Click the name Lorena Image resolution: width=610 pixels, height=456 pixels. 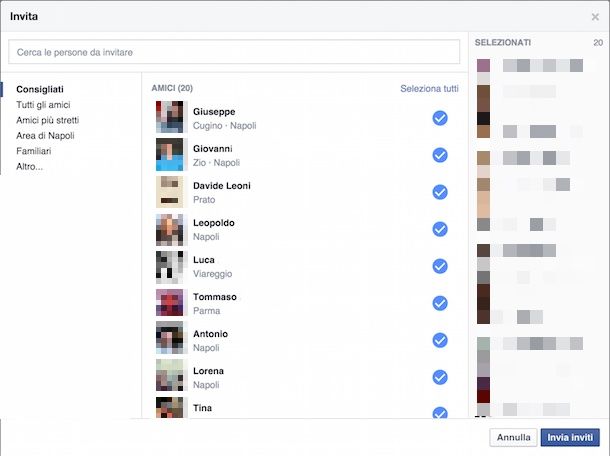coord(209,371)
